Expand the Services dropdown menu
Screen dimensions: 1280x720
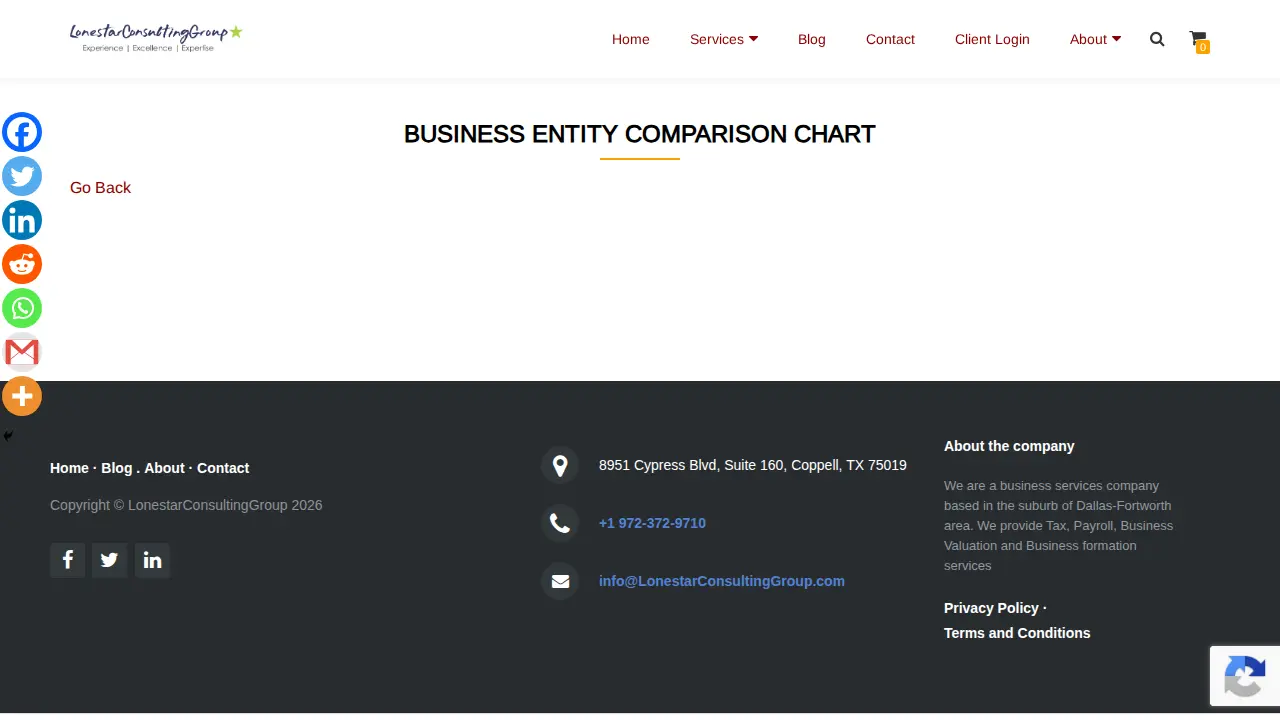[724, 39]
